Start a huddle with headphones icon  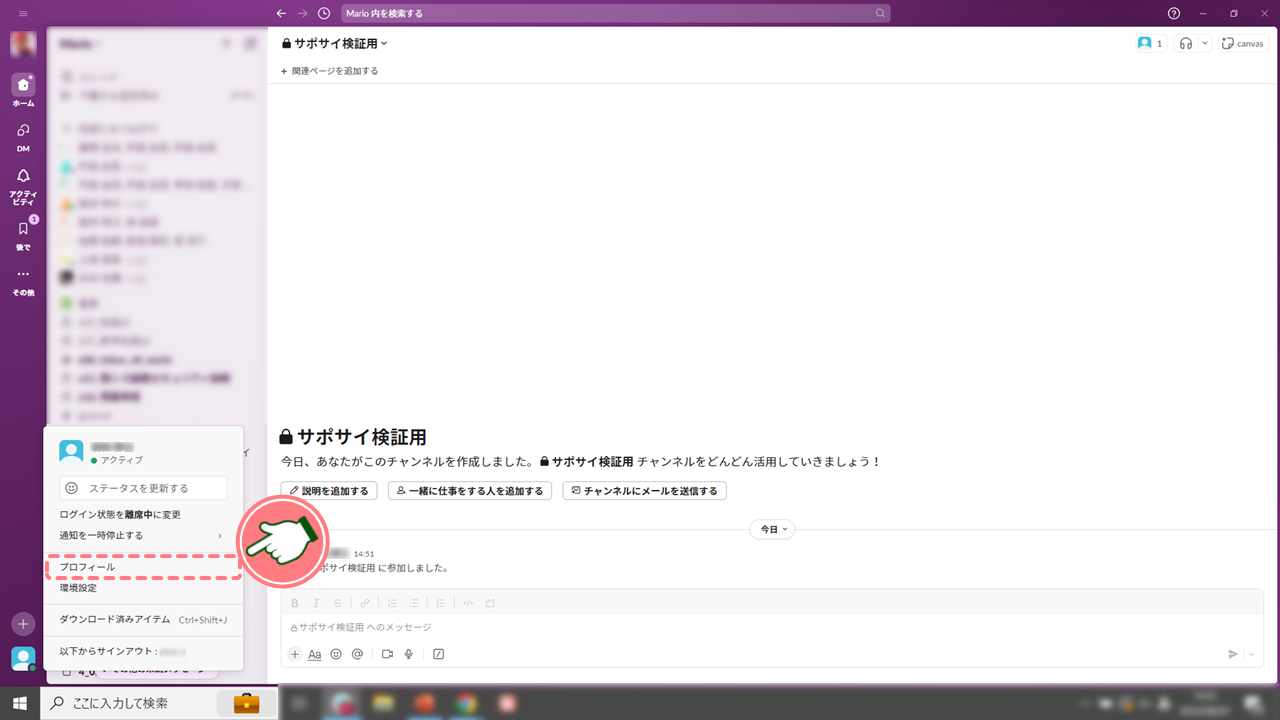coord(1186,43)
